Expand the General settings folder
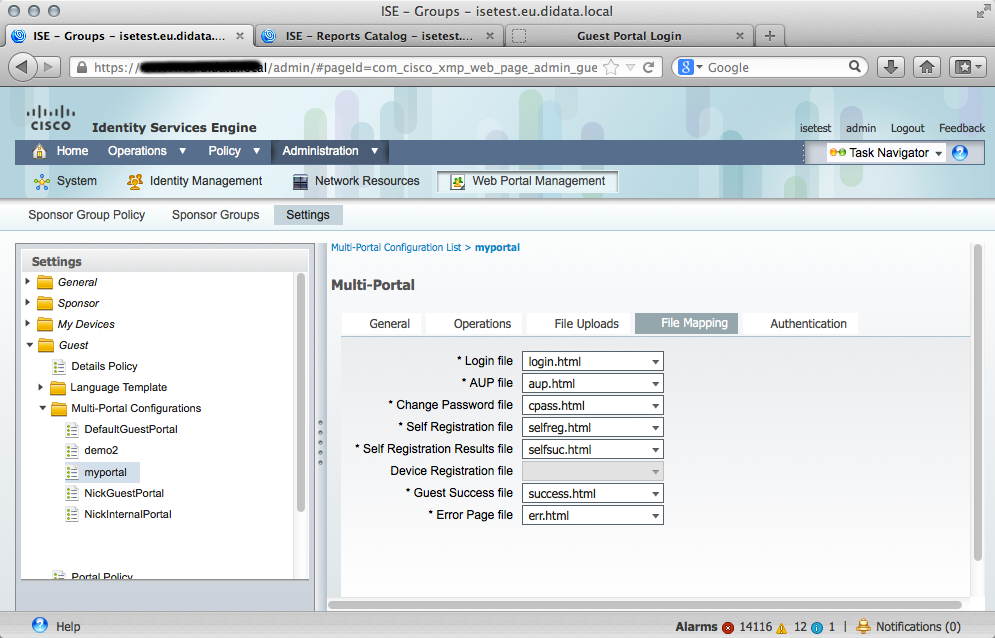This screenshot has height=638, width=995. pyautogui.click(x=28, y=281)
